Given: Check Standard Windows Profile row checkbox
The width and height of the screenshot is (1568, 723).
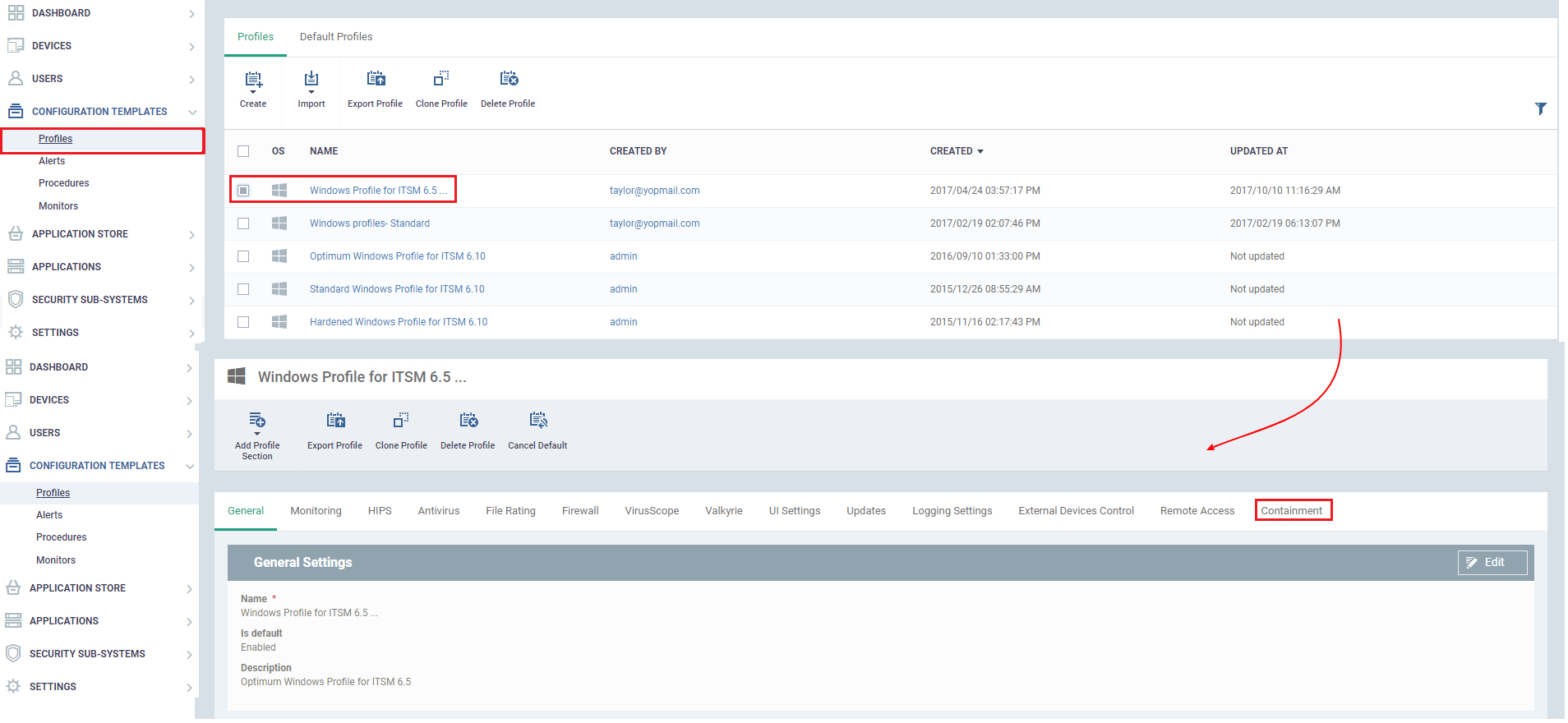Looking at the screenshot, I should [x=243, y=289].
